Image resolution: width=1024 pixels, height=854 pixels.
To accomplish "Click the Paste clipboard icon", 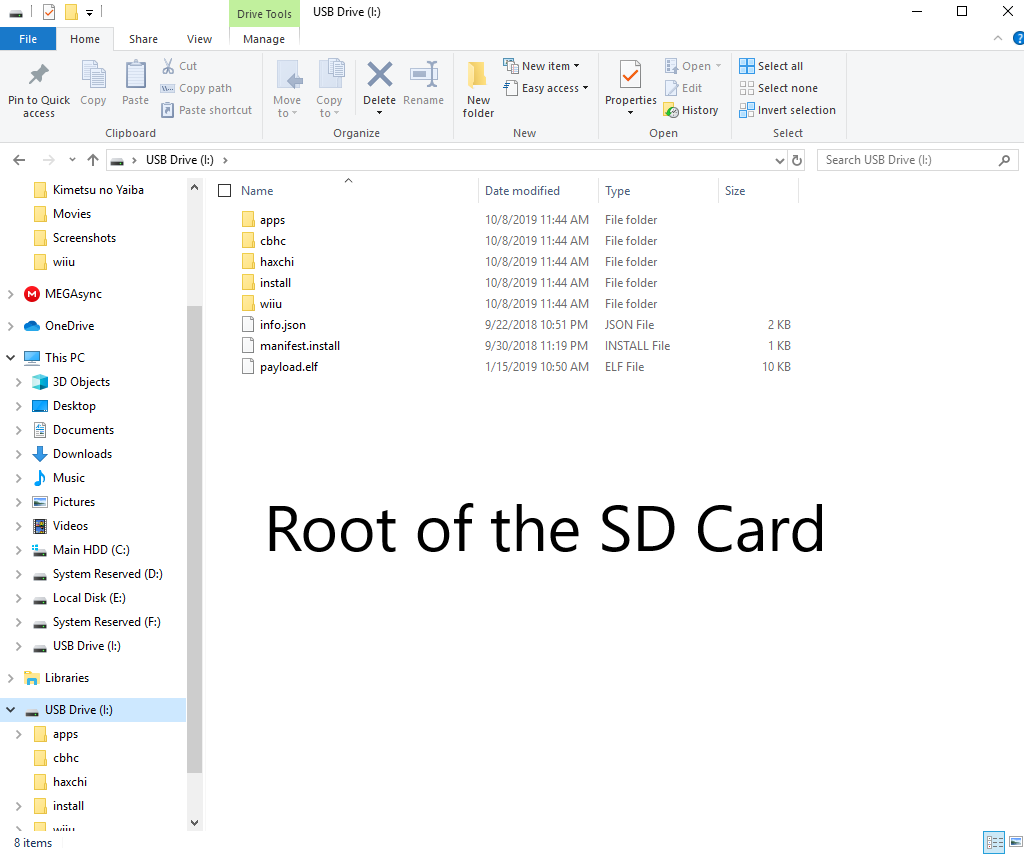I will [x=135, y=74].
